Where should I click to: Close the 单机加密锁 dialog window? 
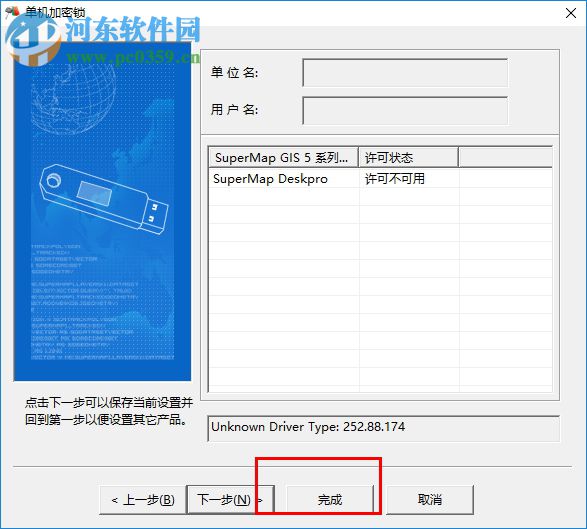[x=571, y=13]
